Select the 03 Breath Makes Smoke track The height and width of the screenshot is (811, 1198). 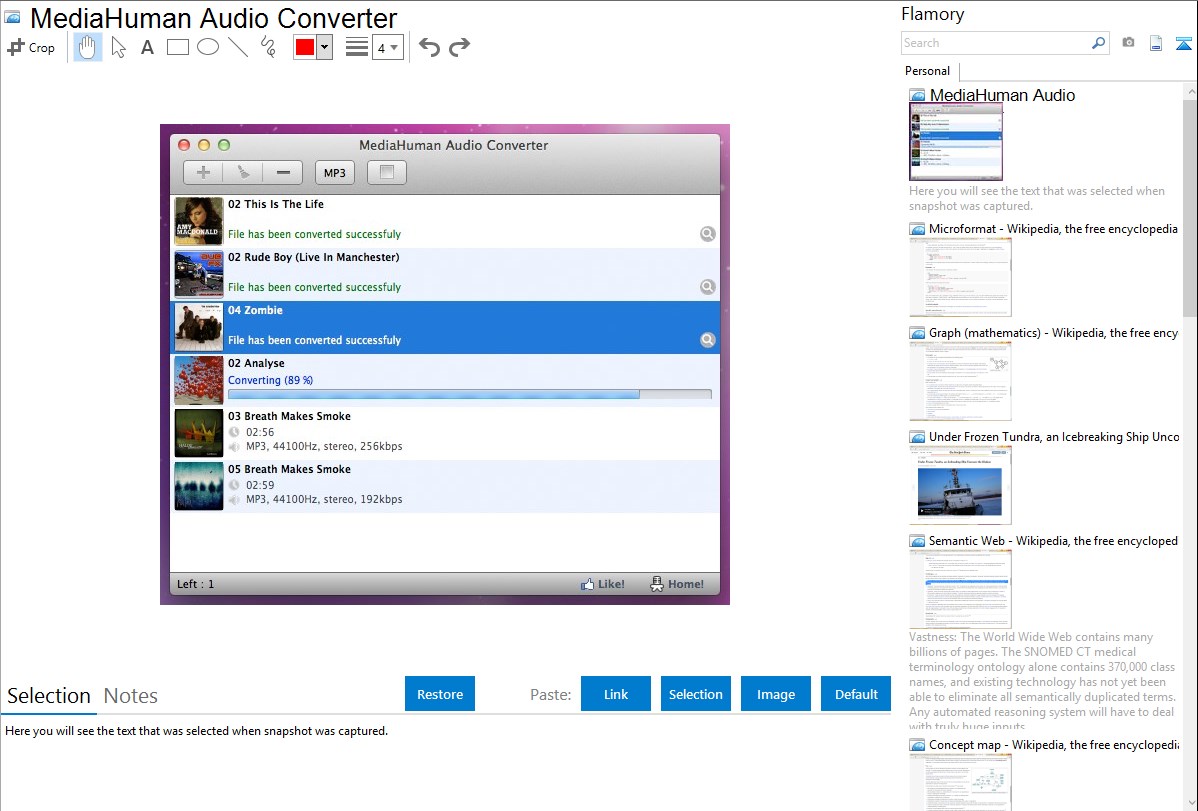pos(445,433)
